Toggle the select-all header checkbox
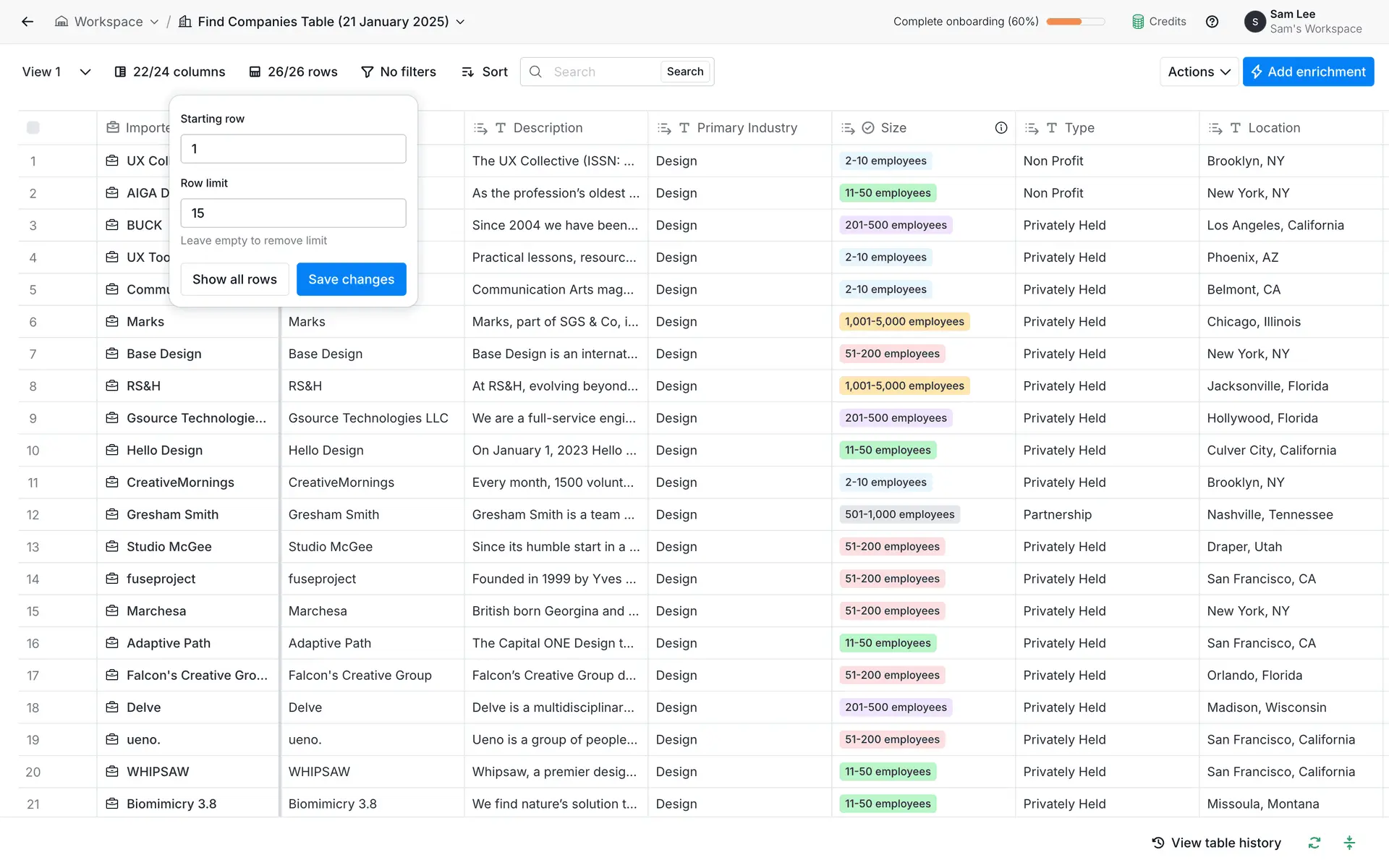 tap(33, 128)
